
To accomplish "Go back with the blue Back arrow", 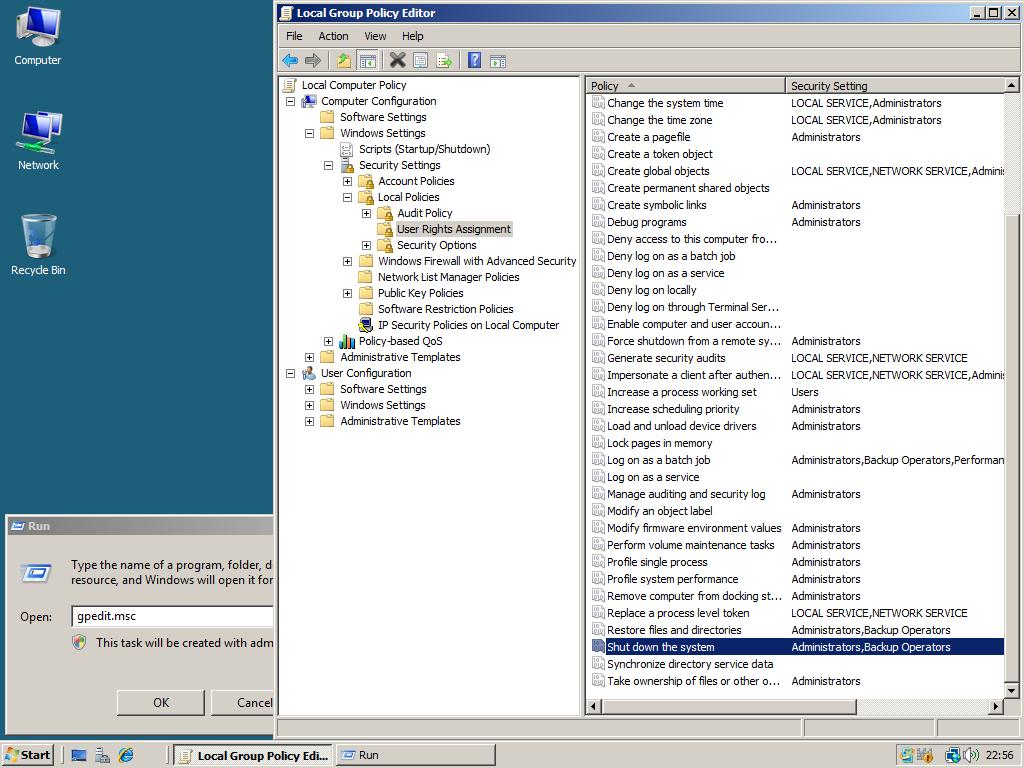I will (290, 61).
